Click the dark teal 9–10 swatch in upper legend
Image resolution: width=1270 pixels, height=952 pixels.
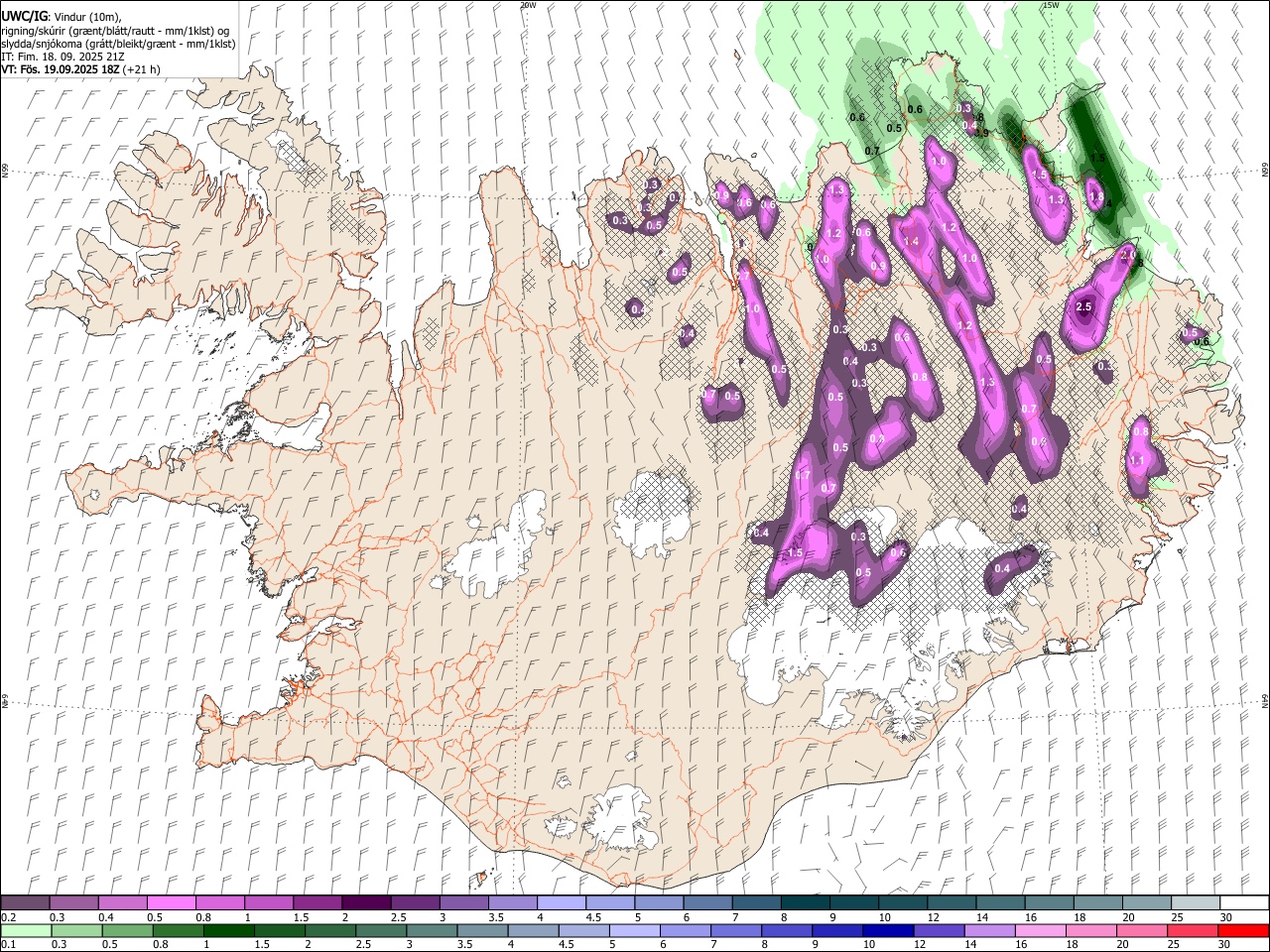[x=854, y=903]
